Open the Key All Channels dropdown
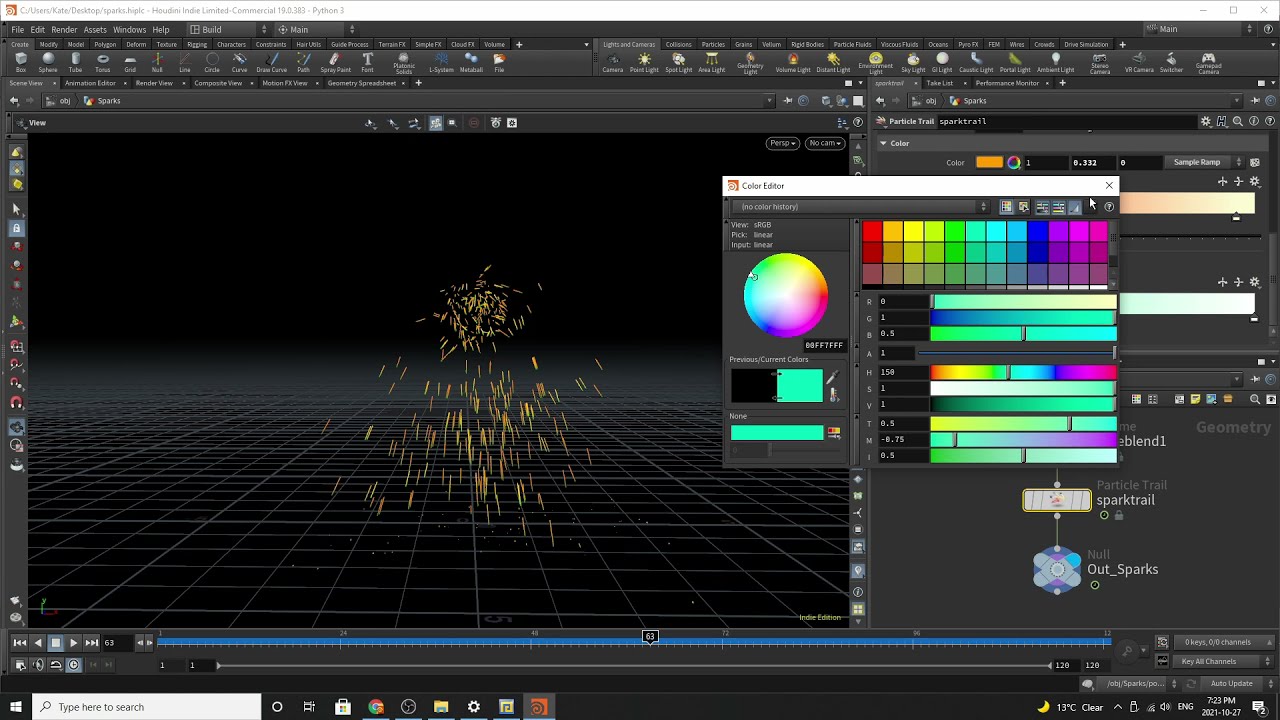The height and width of the screenshot is (720, 1280). click(1215, 661)
